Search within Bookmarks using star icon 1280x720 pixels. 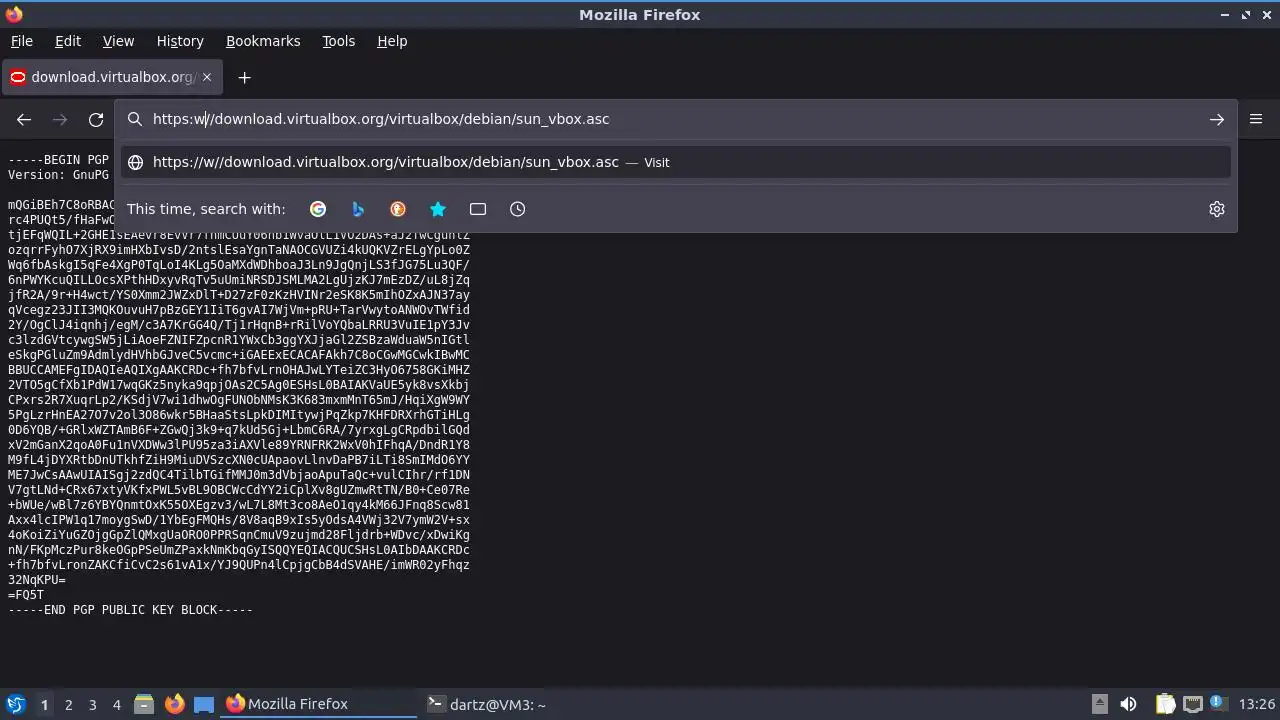pos(438,209)
